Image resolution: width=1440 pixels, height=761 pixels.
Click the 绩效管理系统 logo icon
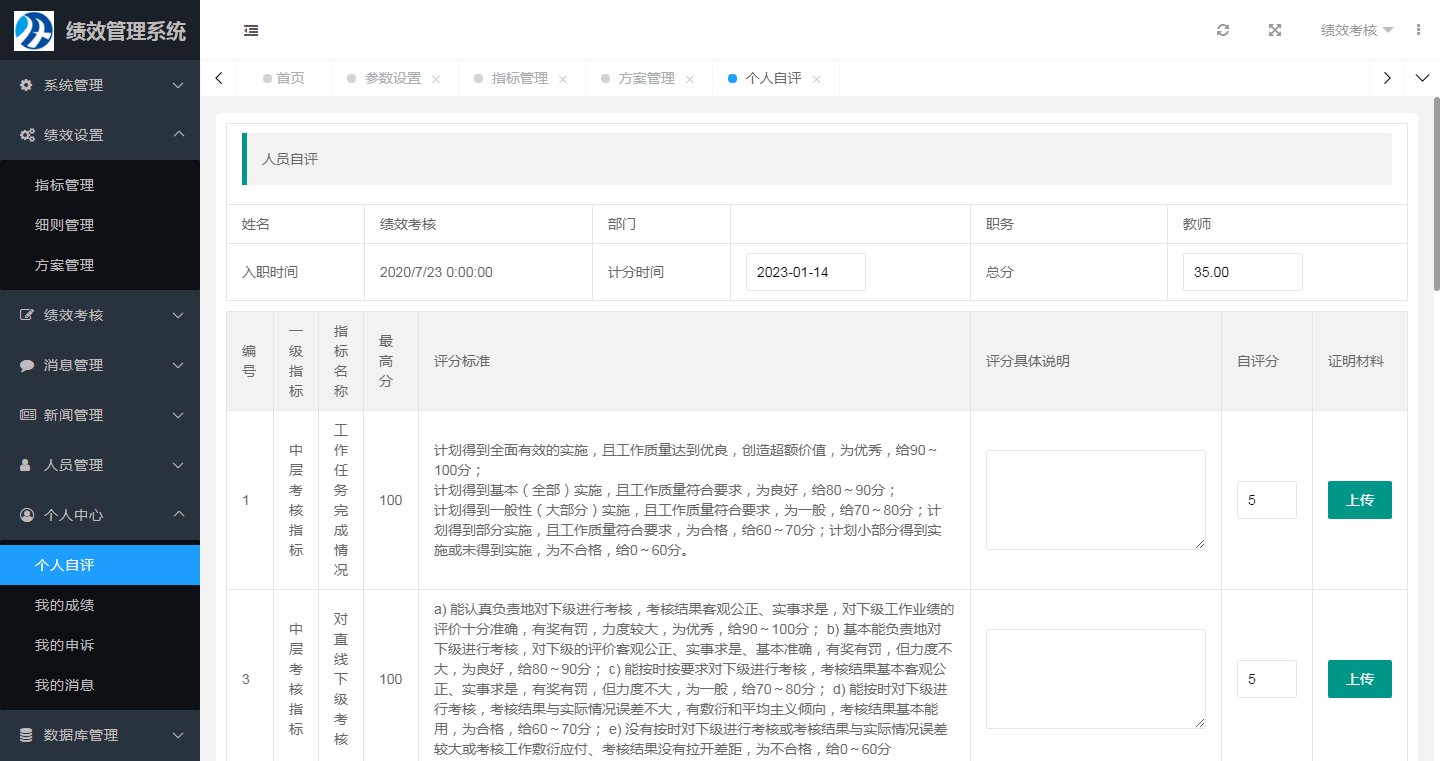coord(33,30)
